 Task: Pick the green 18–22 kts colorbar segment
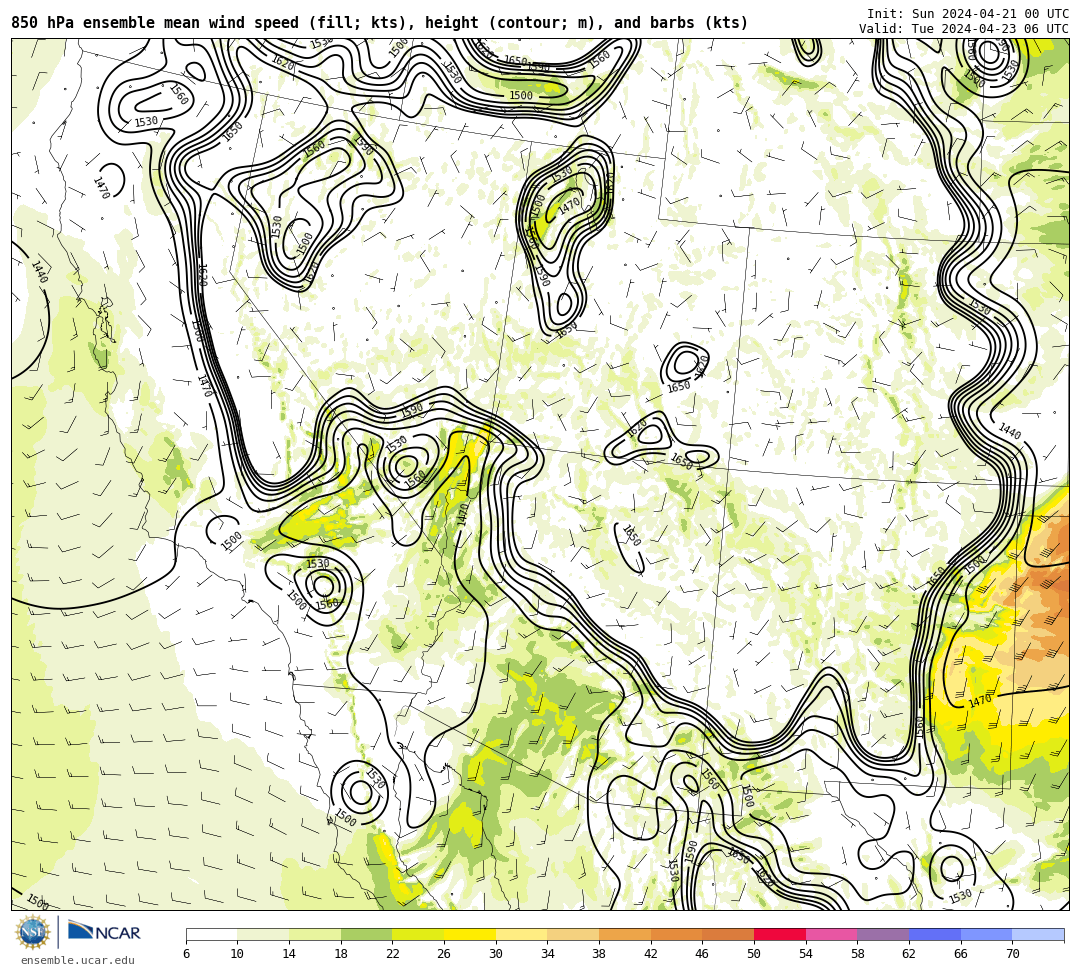[366, 934]
